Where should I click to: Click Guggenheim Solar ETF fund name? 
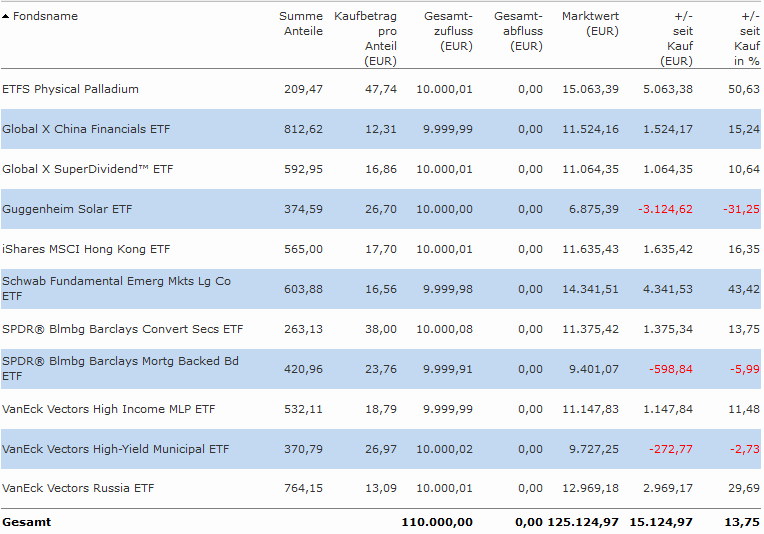point(67,209)
